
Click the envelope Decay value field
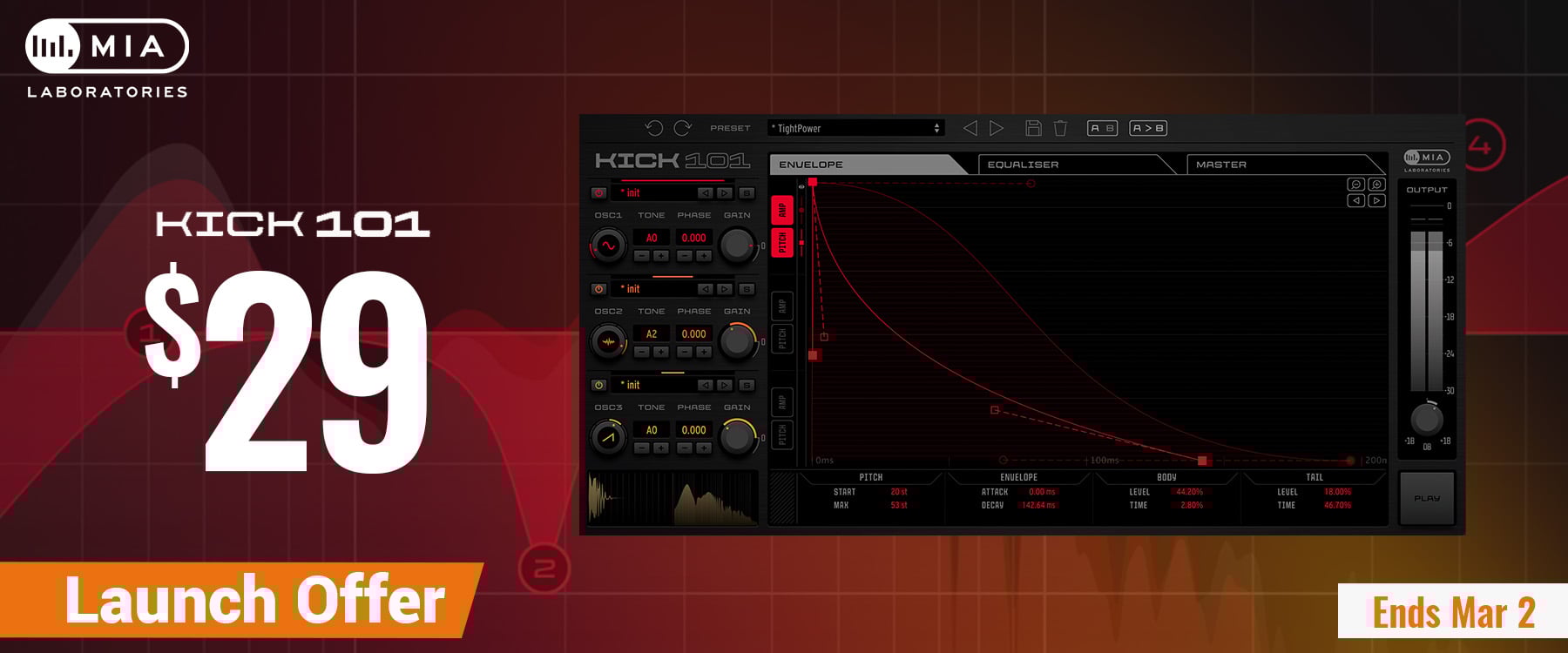point(1038,505)
